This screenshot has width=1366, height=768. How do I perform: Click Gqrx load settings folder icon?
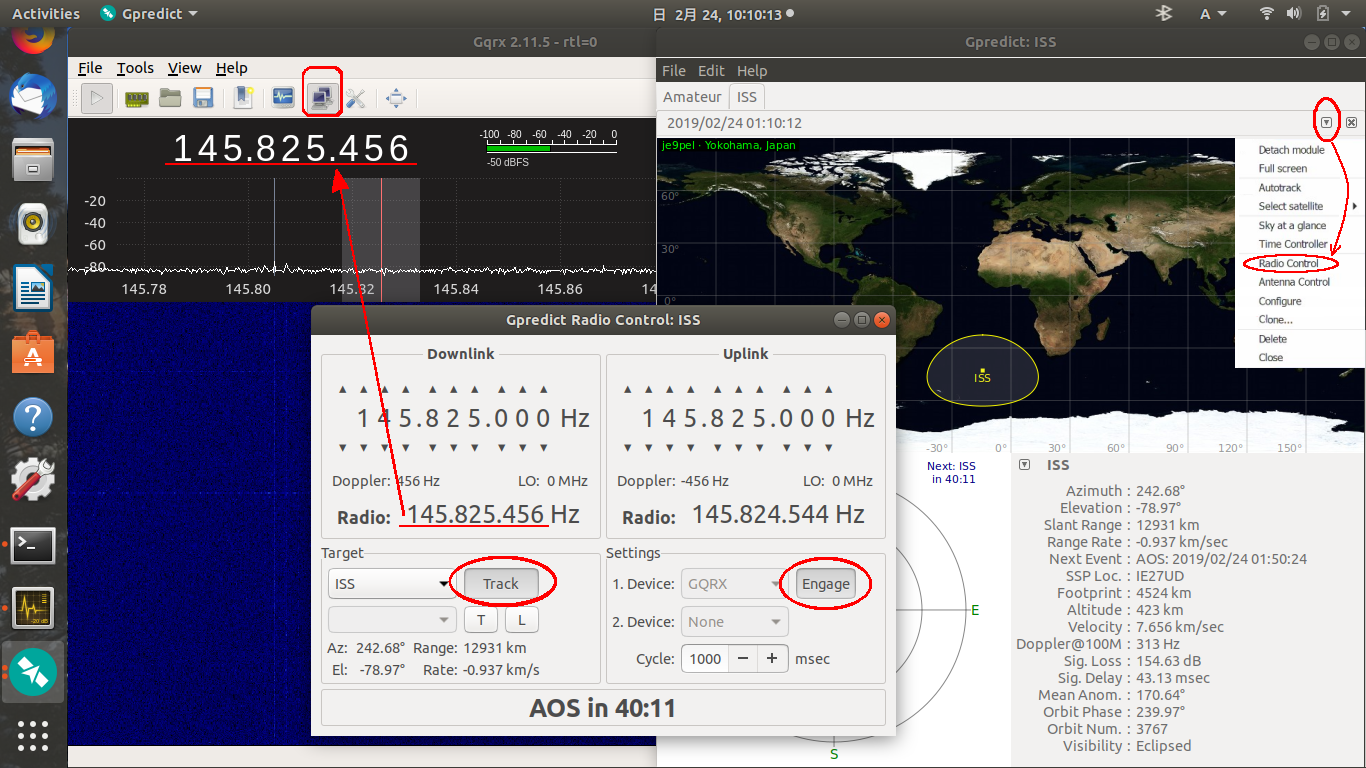click(170, 98)
